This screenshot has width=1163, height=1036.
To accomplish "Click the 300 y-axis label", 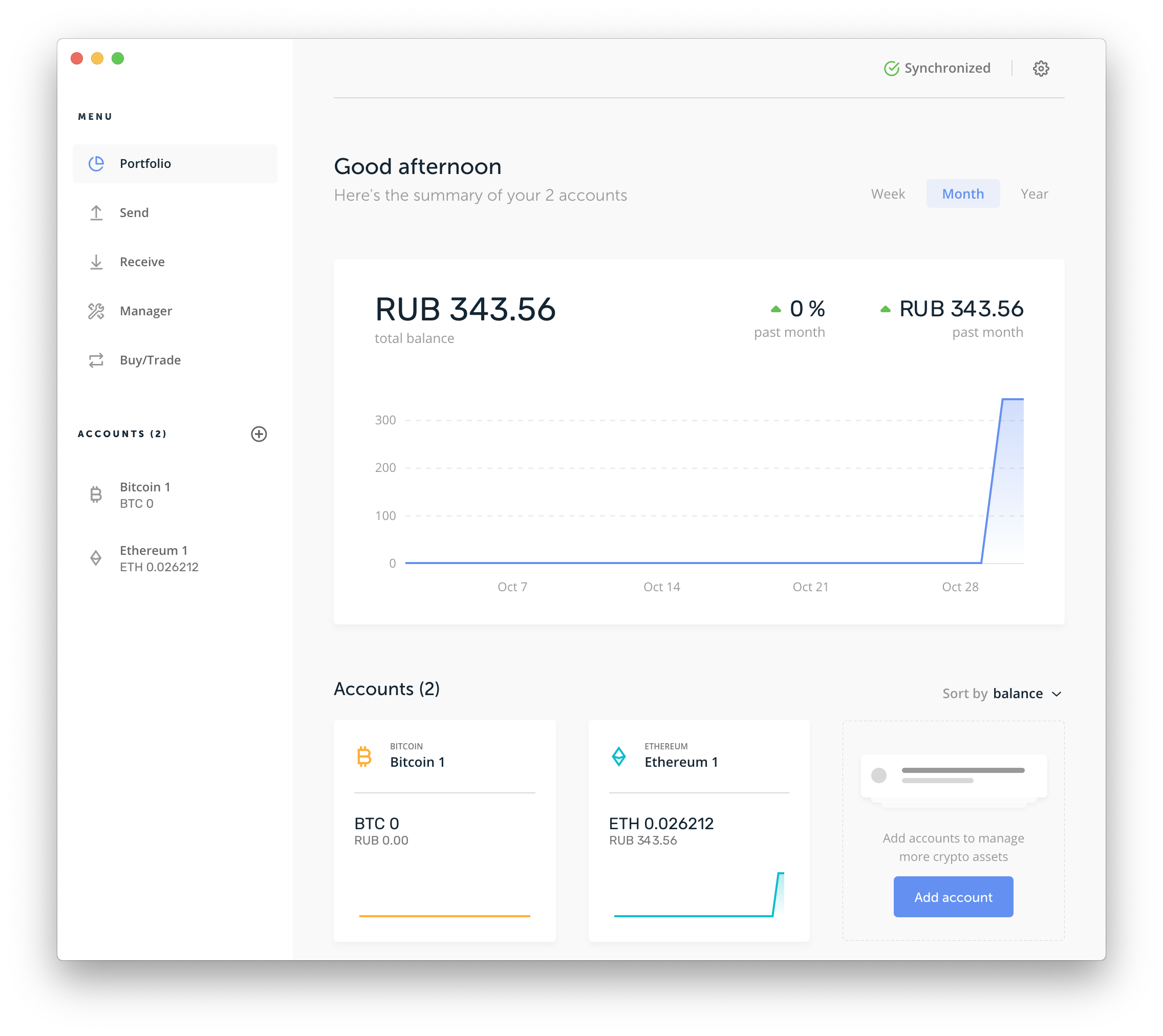I will (385, 420).
